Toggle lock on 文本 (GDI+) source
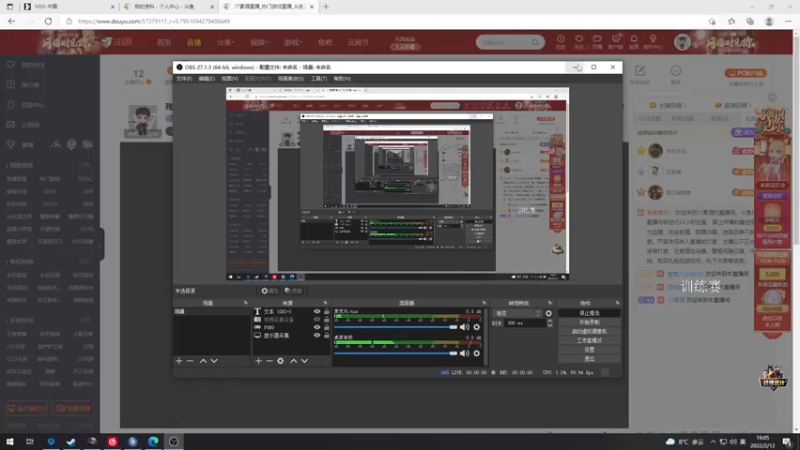Image resolution: width=800 pixels, height=450 pixels. click(x=327, y=311)
